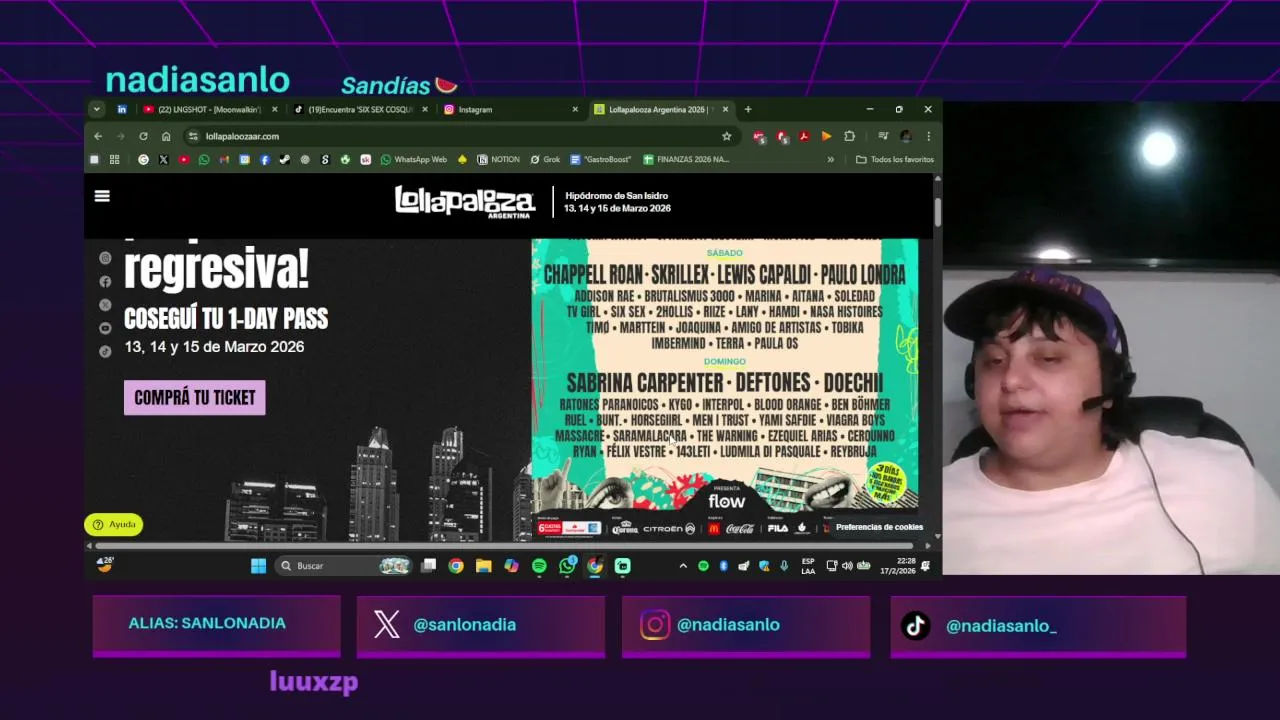The height and width of the screenshot is (720, 1280).
Task: Open Lollapalooza's X icon in left social bar
Action: [x=105, y=305]
